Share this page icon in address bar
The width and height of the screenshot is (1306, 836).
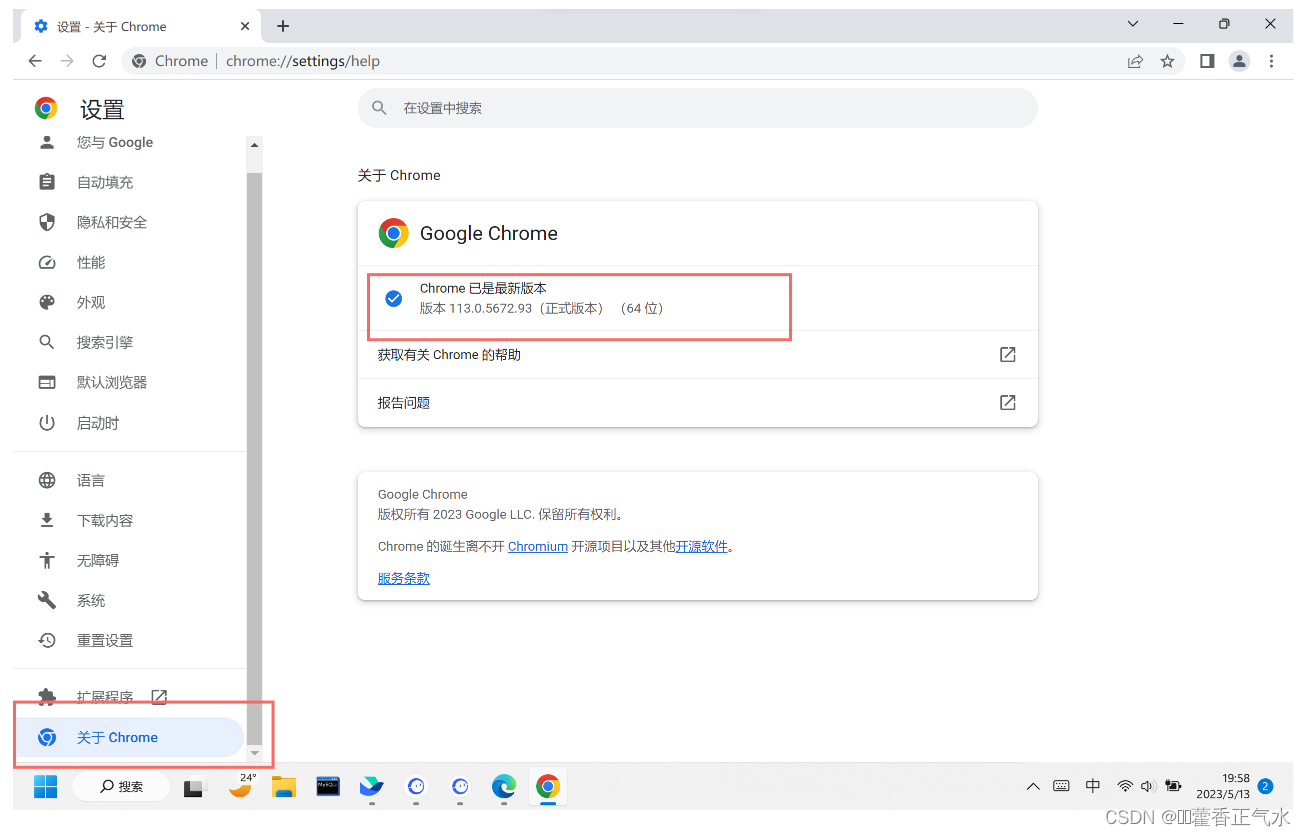tap(1135, 61)
